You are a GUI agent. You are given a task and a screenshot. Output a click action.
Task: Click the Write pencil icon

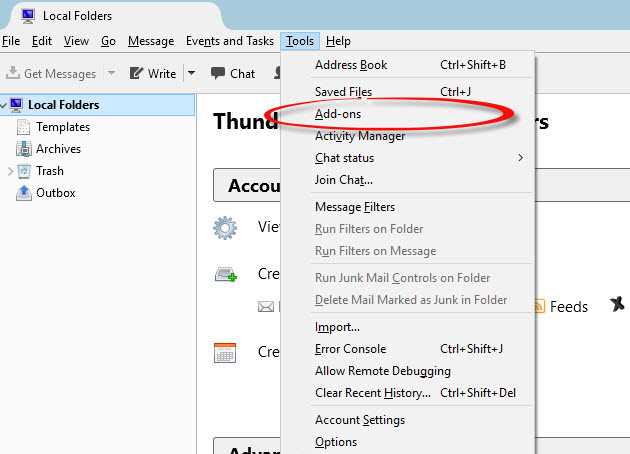(136, 73)
